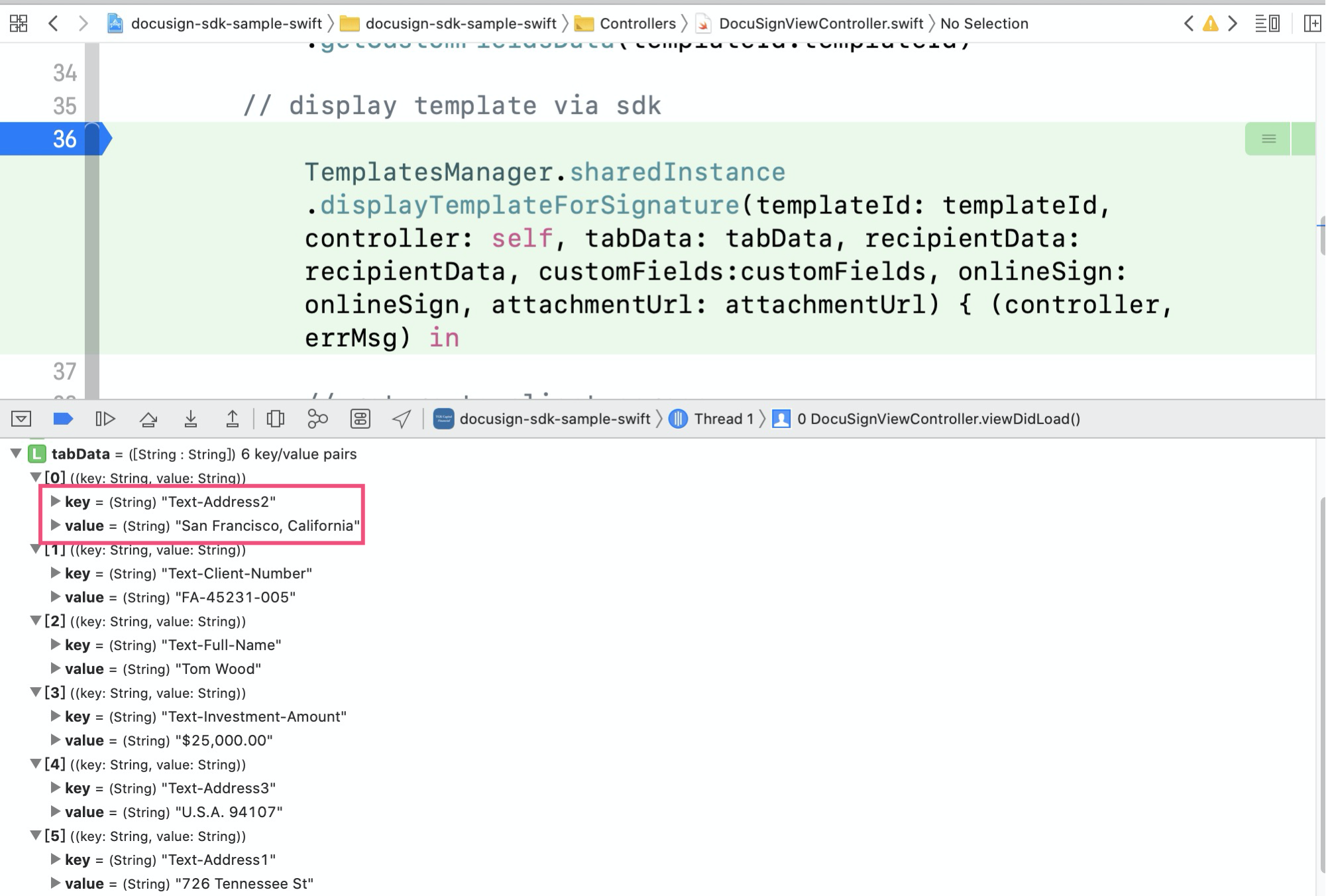Select docusign-sdk-sample-swift process in debug bar

point(542,419)
